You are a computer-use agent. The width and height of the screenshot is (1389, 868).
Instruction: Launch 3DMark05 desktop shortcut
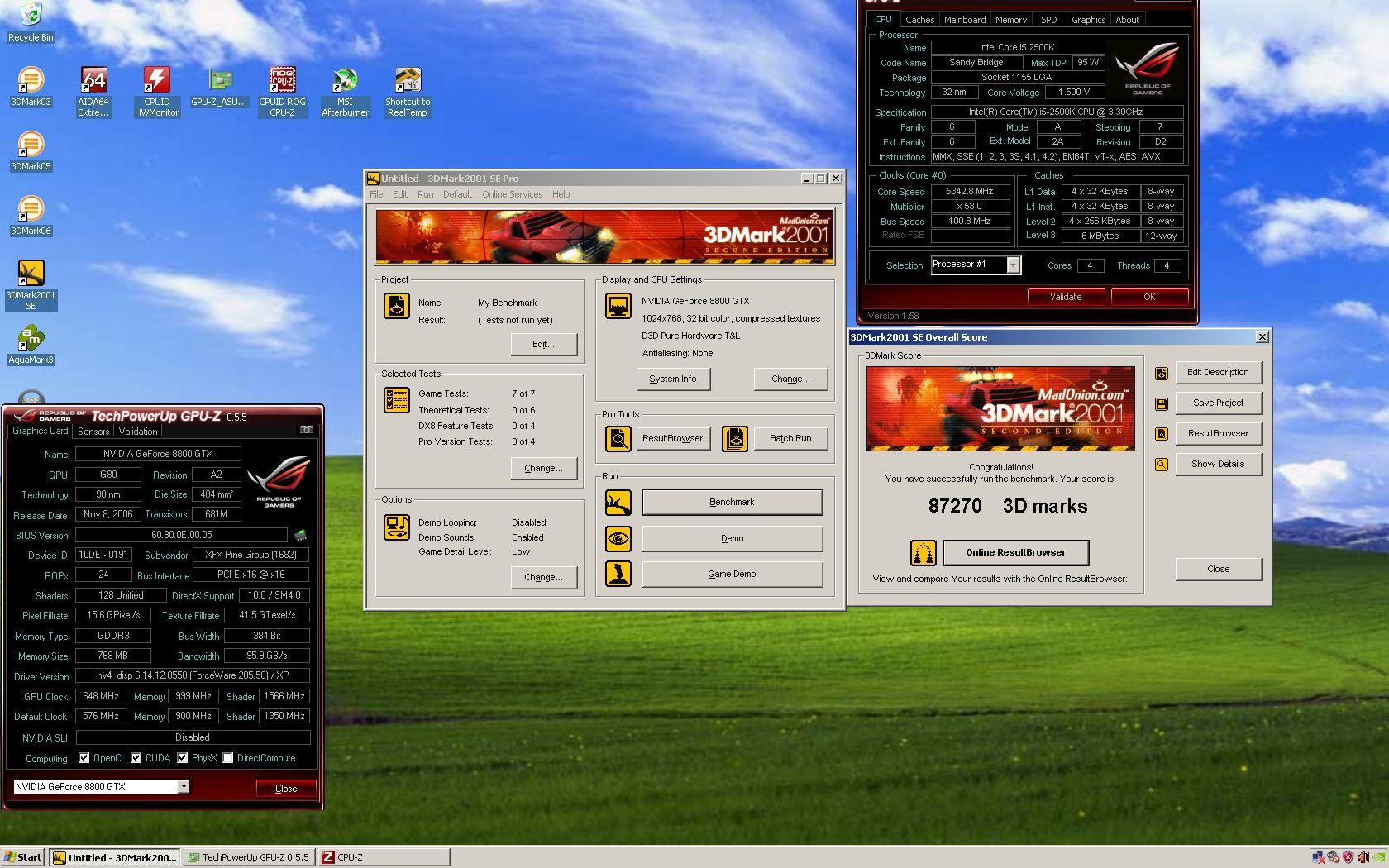click(31, 151)
